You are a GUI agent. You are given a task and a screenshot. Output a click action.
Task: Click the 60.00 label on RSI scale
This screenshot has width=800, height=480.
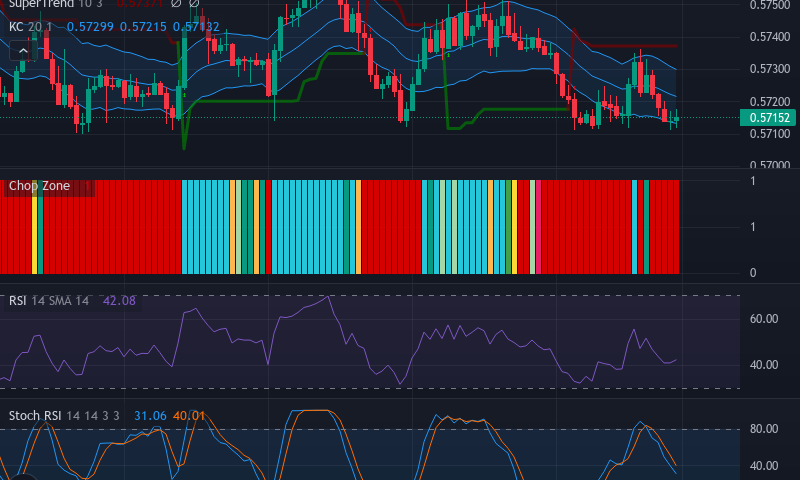coord(764,319)
